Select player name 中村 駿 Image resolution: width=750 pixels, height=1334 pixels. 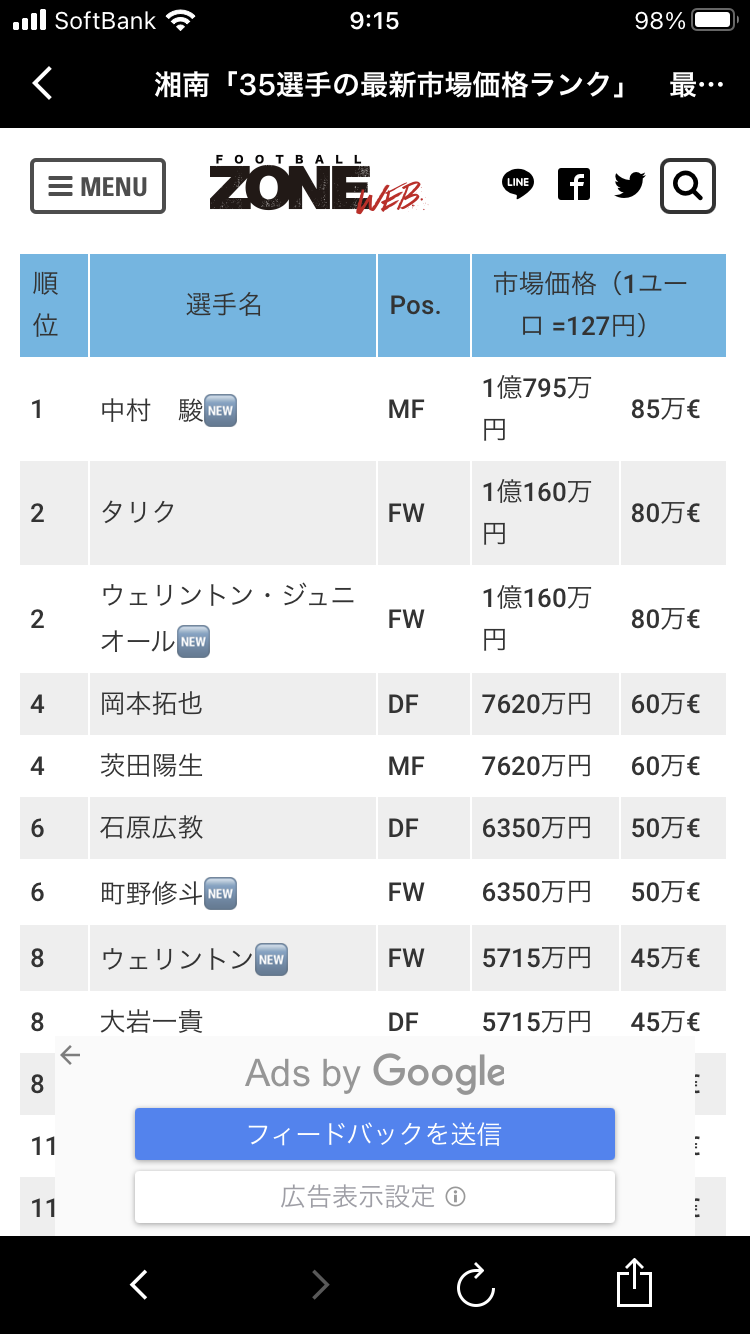152,410
